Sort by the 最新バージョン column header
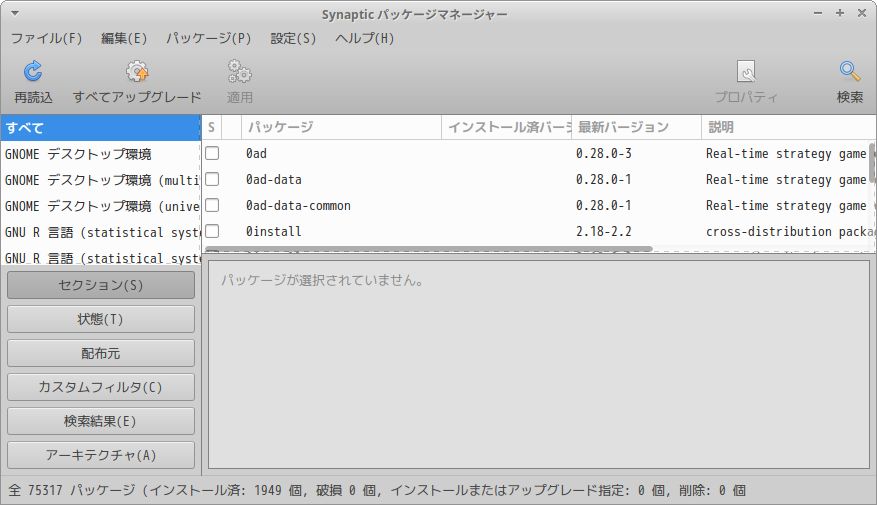The image size is (877, 505). [636, 128]
